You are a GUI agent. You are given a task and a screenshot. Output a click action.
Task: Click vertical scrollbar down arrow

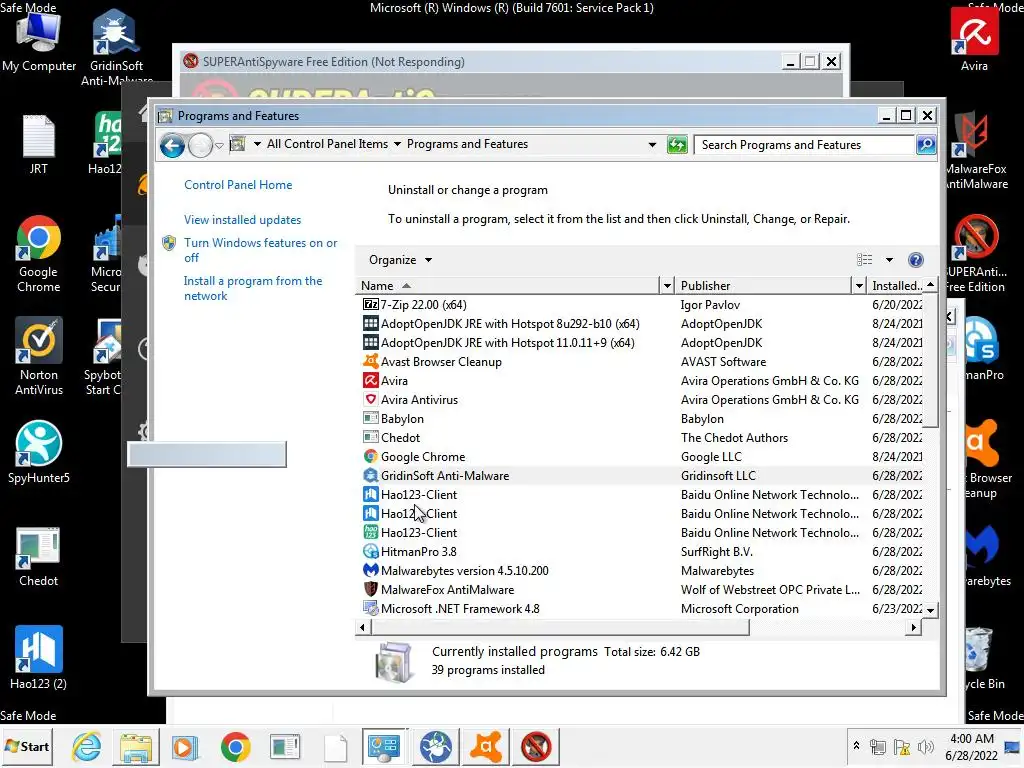[931, 610]
